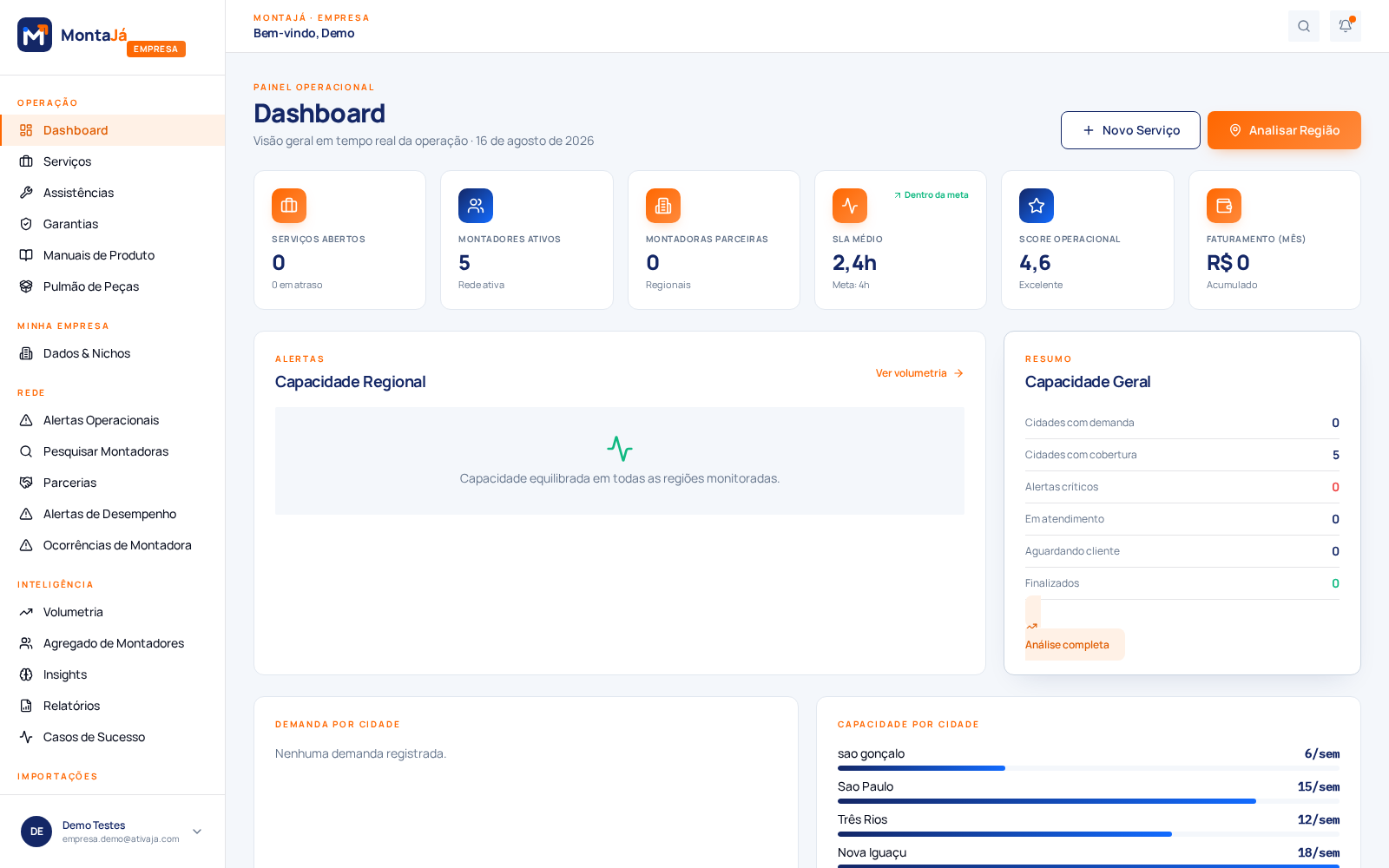Select Agregado de Montadores
The image size is (1389, 868).
pyautogui.click(x=113, y=643)
